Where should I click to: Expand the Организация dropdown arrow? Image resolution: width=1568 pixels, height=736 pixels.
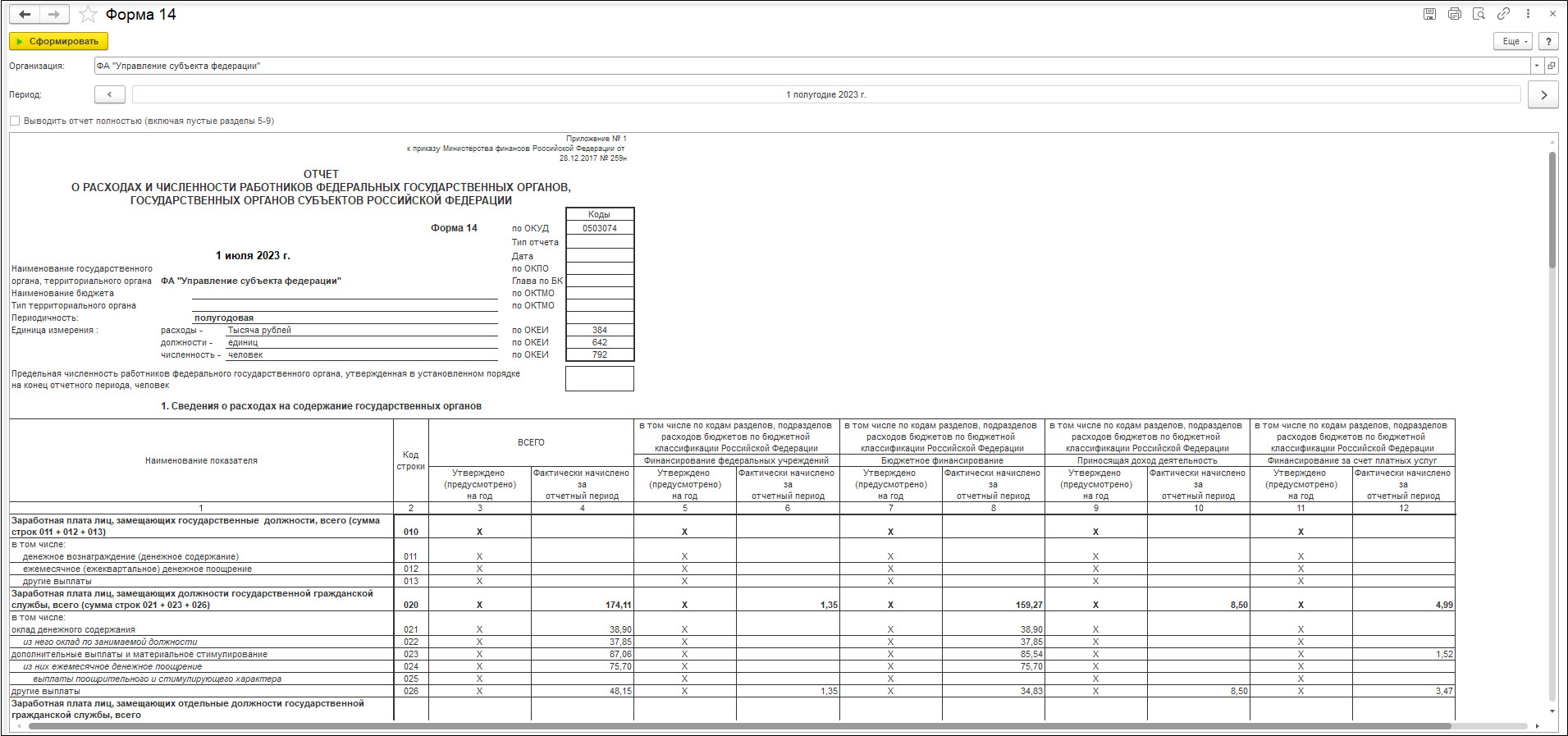click(x=1536, y=66)
